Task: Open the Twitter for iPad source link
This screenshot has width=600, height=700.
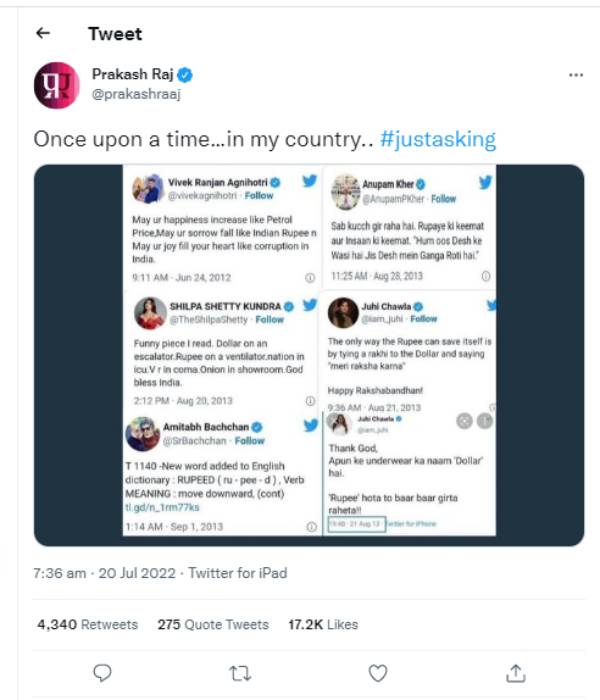Action: coord(238,573)
